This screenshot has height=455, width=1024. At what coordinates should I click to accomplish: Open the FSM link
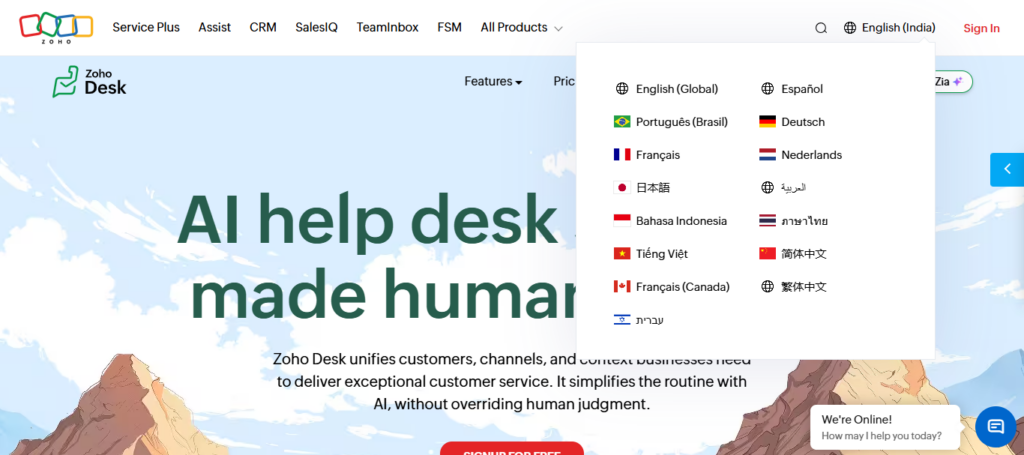coord(449,27)
